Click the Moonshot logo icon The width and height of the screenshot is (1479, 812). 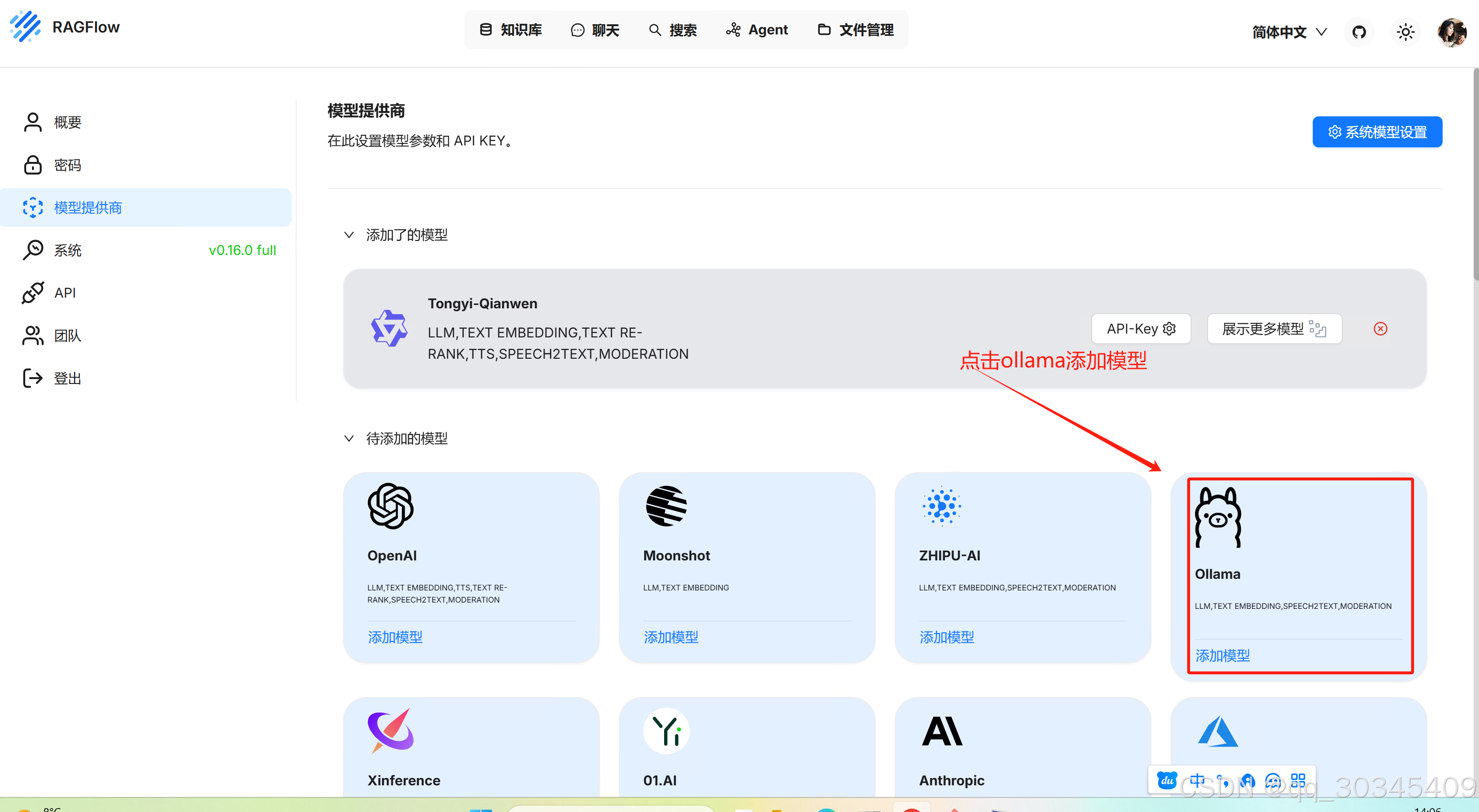[x=666, y=506]
